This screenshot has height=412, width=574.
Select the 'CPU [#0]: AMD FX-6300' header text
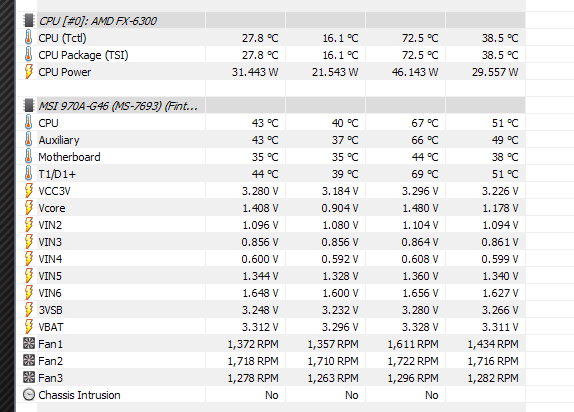(x=98, y=21)
